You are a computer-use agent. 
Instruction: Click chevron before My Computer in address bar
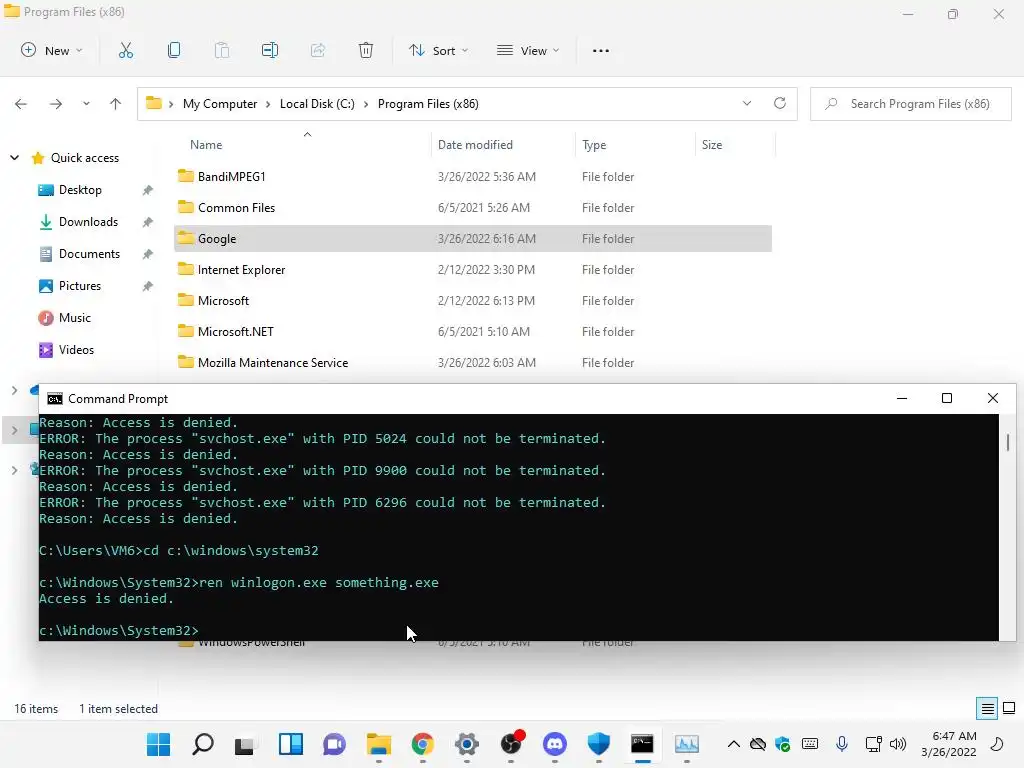pyautogui.click(x=171, y=104)
